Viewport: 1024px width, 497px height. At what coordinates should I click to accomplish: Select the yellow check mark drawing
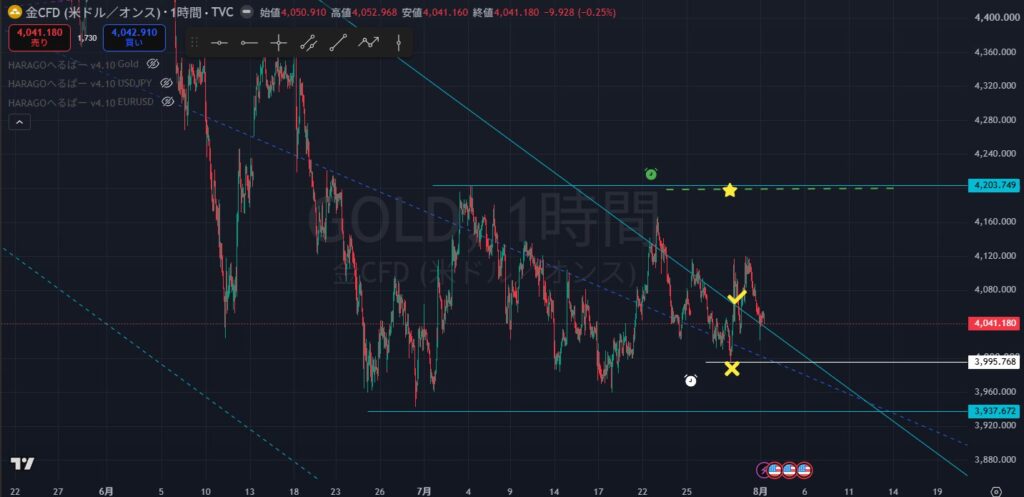click(737, 297)
